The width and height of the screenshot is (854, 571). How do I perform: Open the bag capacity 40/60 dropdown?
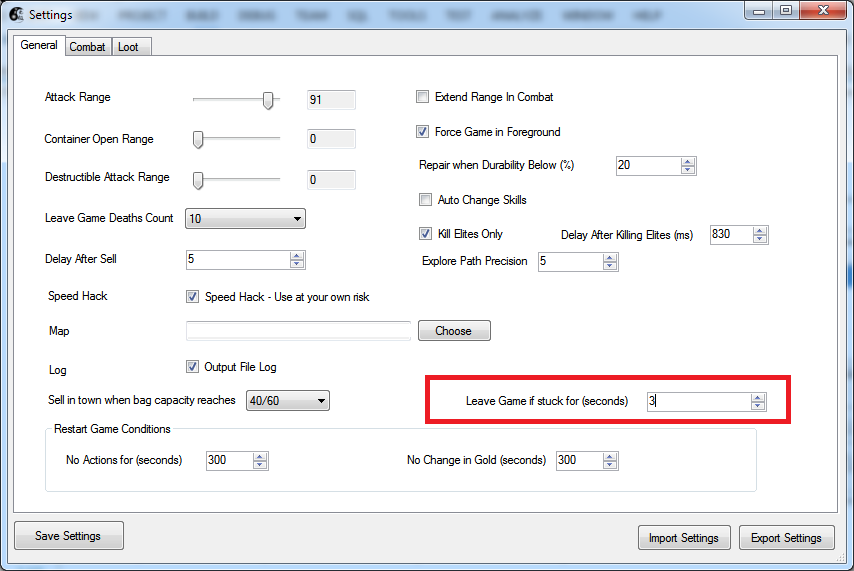click(288, 400)
